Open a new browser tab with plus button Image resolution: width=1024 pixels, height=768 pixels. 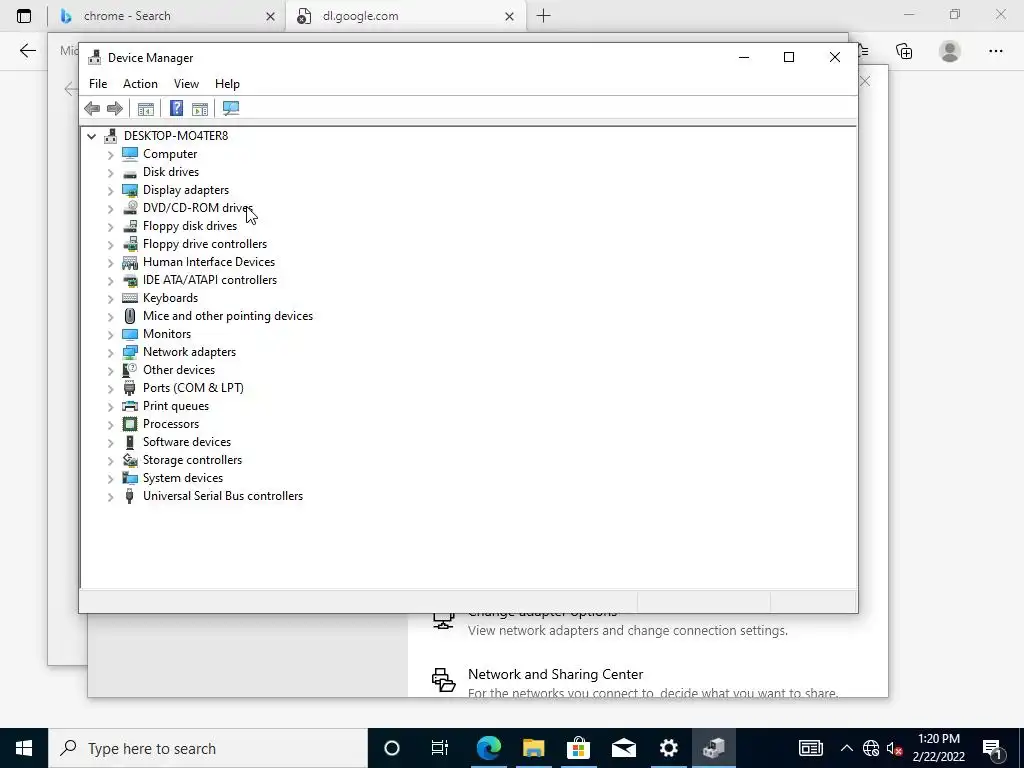pos(543,16)
